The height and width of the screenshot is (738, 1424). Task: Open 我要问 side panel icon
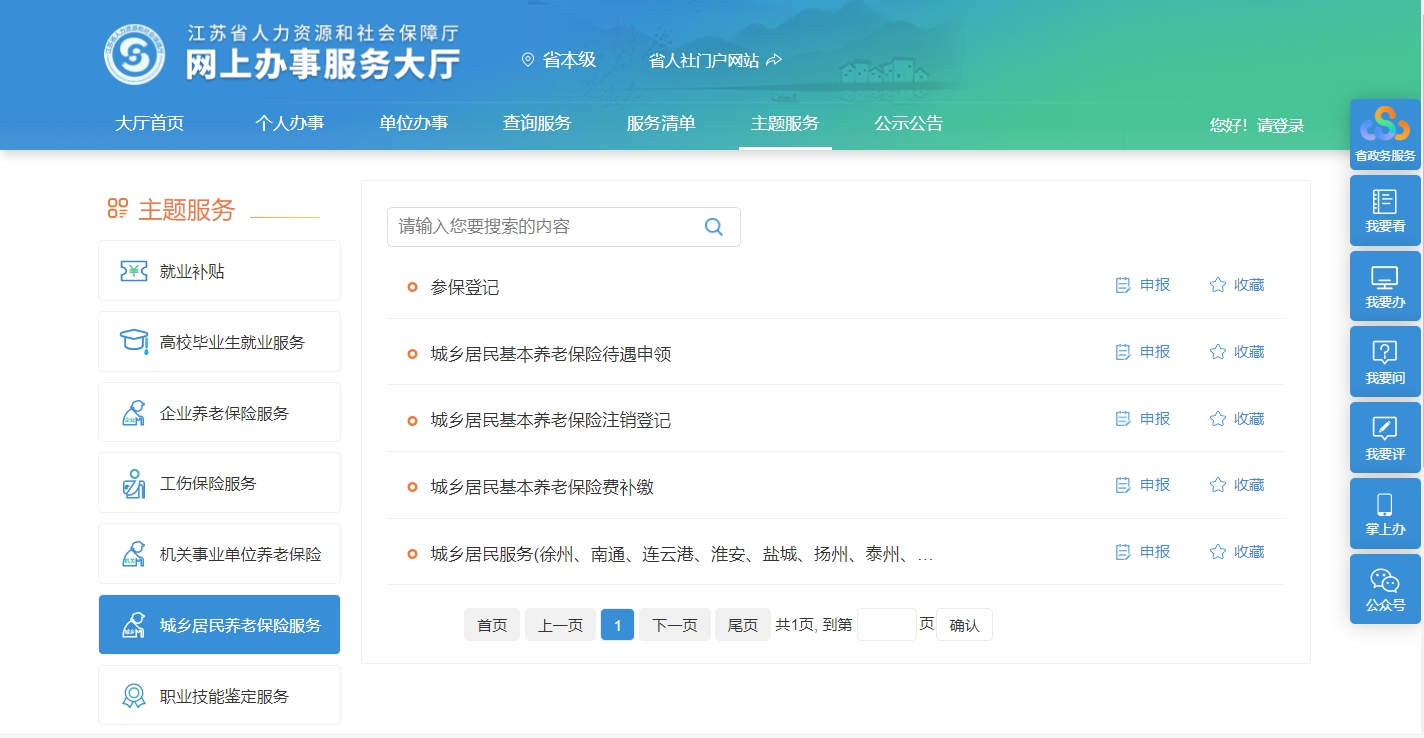[x=1385, y=362]
